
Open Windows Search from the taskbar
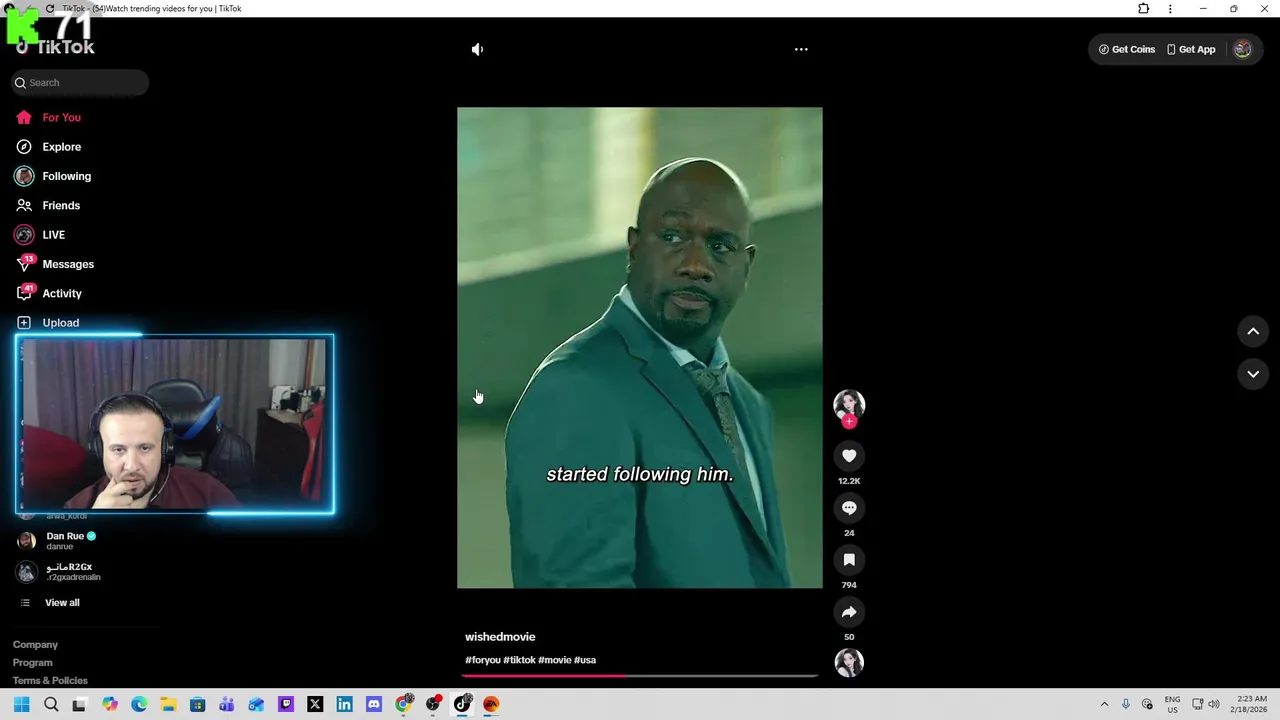pos(51,704)
